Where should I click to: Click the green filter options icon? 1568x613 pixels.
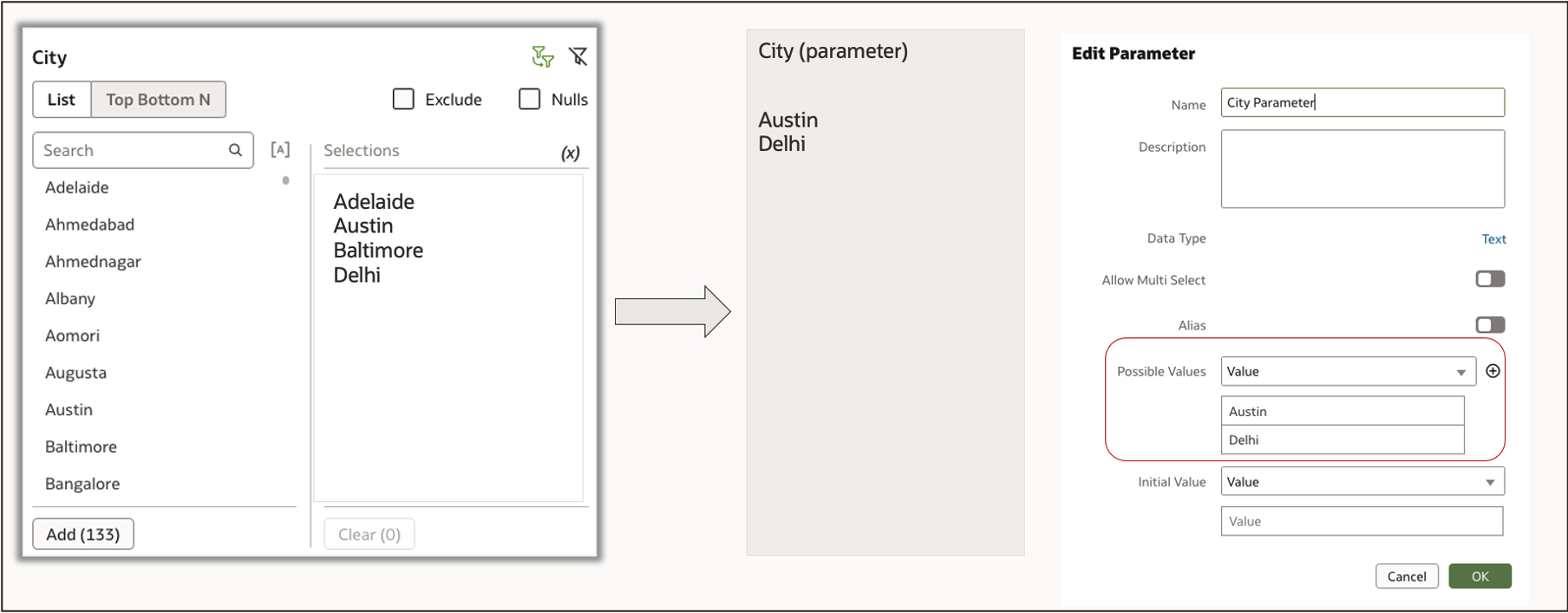tap(543, 57)
